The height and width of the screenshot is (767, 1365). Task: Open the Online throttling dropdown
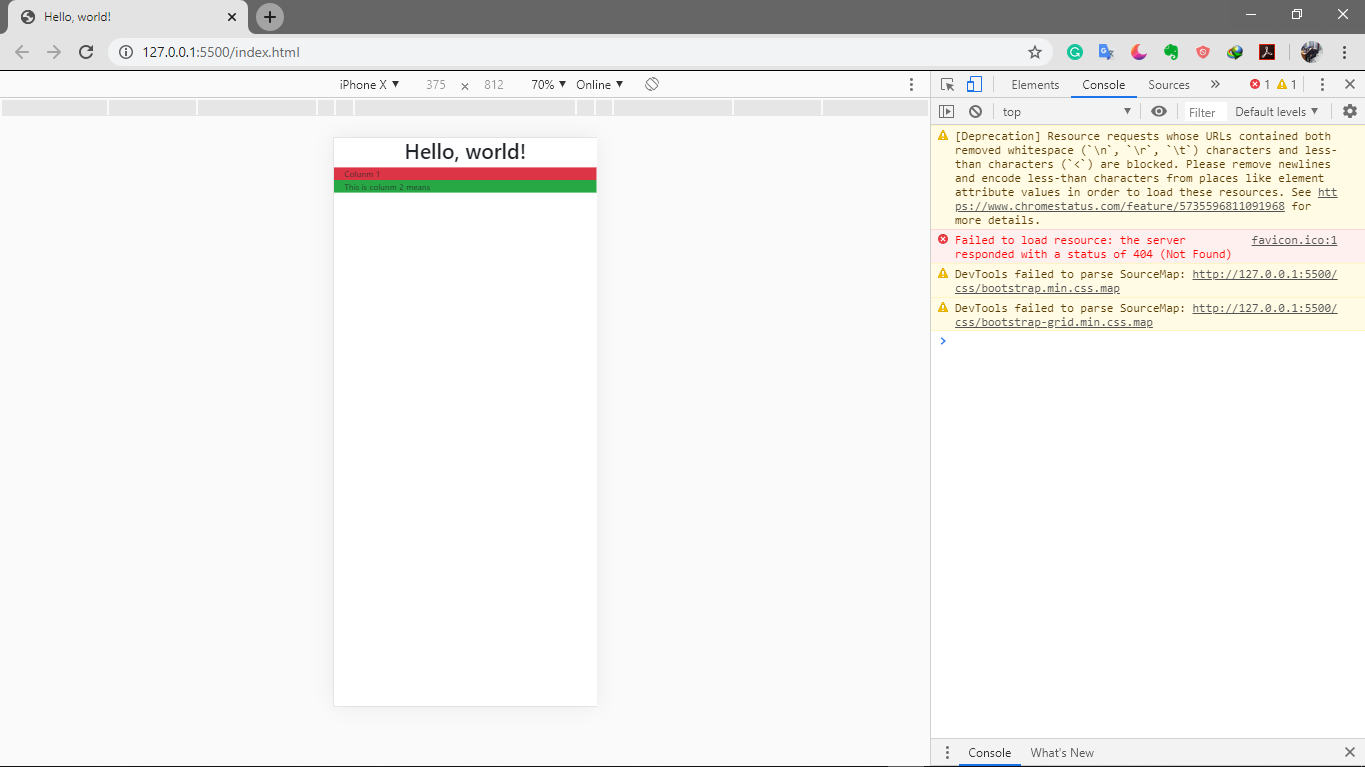pyautogui.click(x=600, y=85)
